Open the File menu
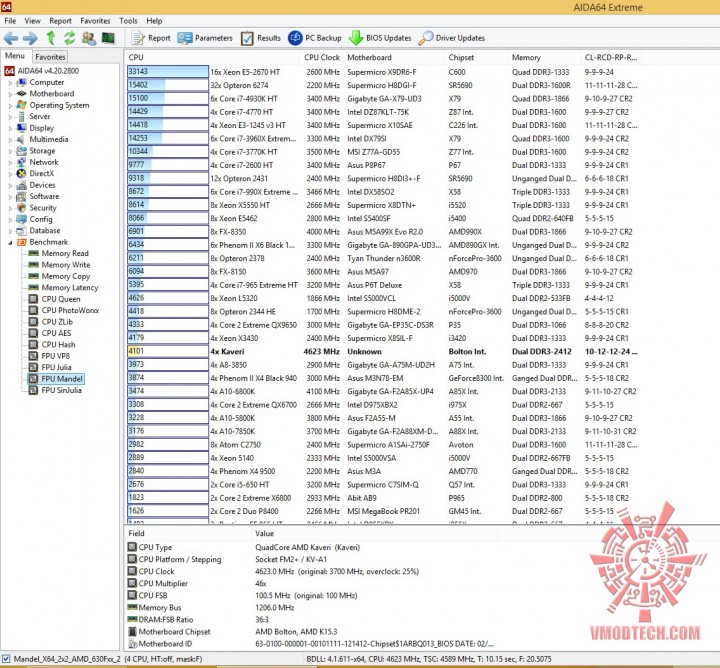Viewport: 720px width, 668px height. point(10,21)
